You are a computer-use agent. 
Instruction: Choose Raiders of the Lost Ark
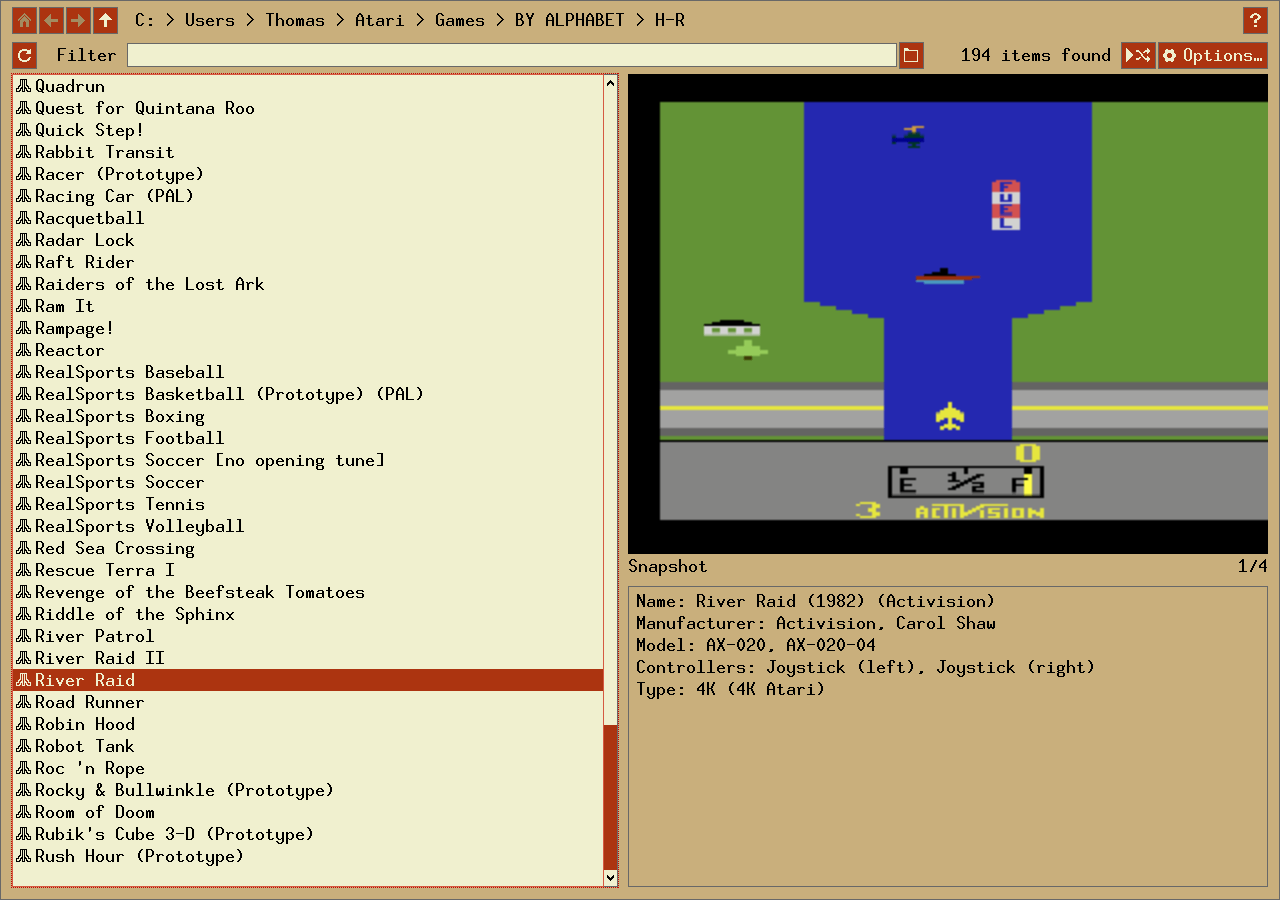(x=308, y=284)
